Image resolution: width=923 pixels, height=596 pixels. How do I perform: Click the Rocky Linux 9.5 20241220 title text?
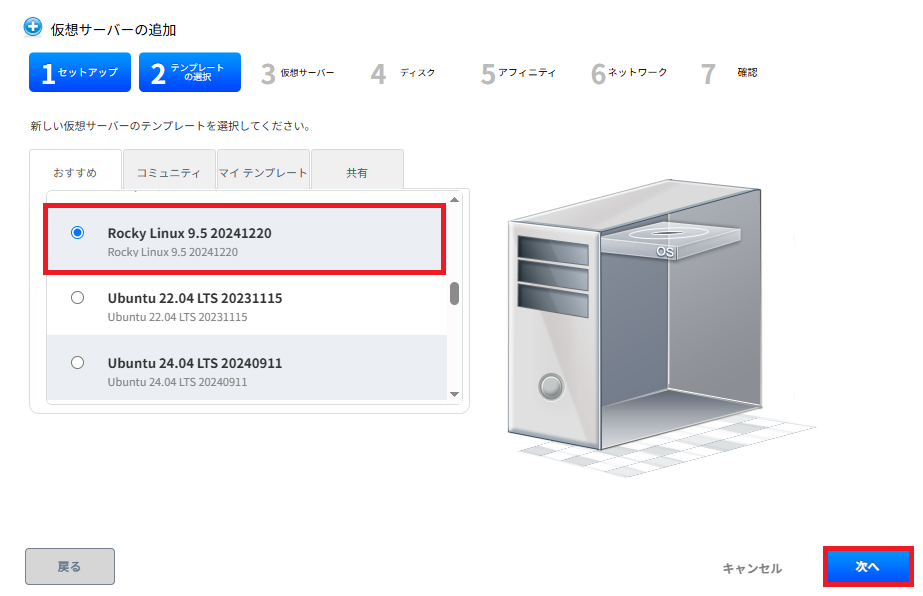[x=190, y=233]
